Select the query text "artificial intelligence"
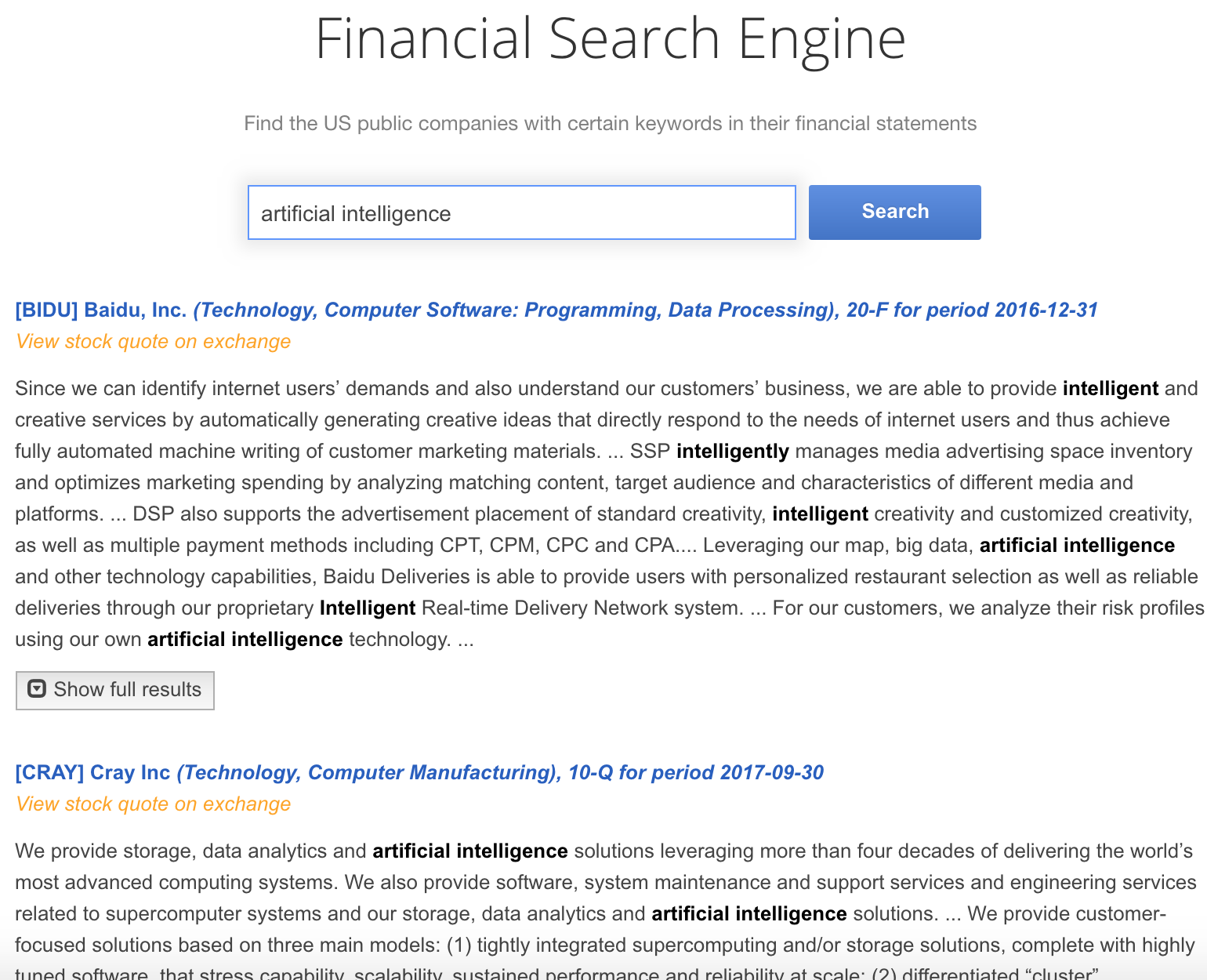 tap(356, 213)
